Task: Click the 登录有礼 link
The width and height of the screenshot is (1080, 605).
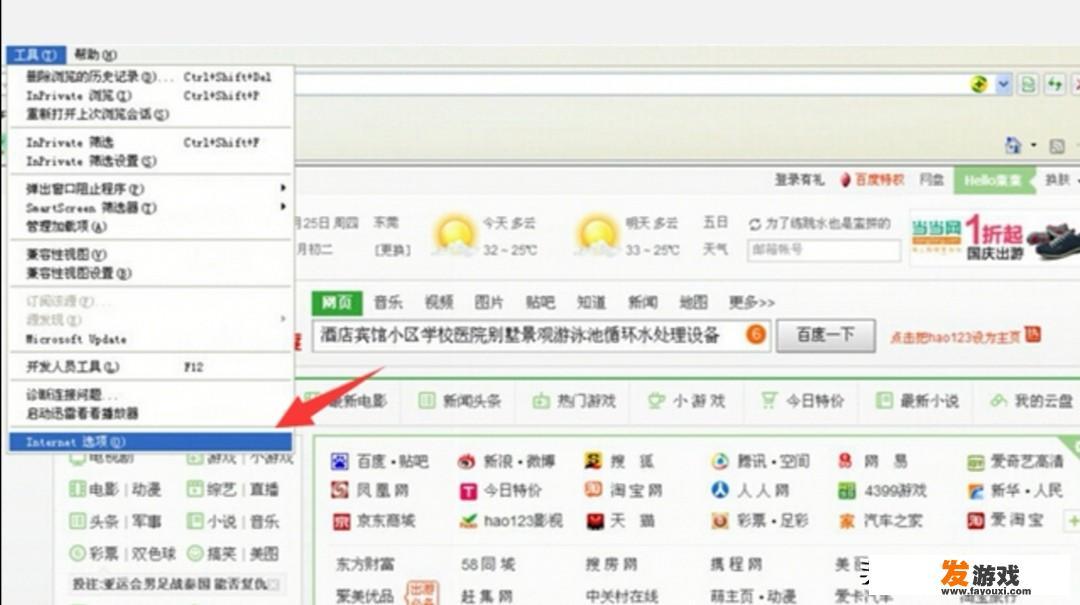Action: [x=799, y=180]
